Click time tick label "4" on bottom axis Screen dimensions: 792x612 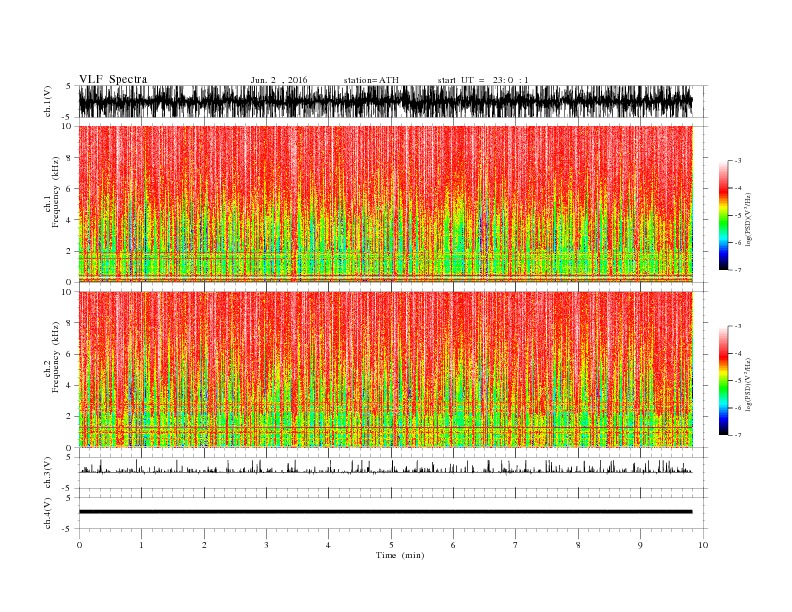(x=328, y=545)
